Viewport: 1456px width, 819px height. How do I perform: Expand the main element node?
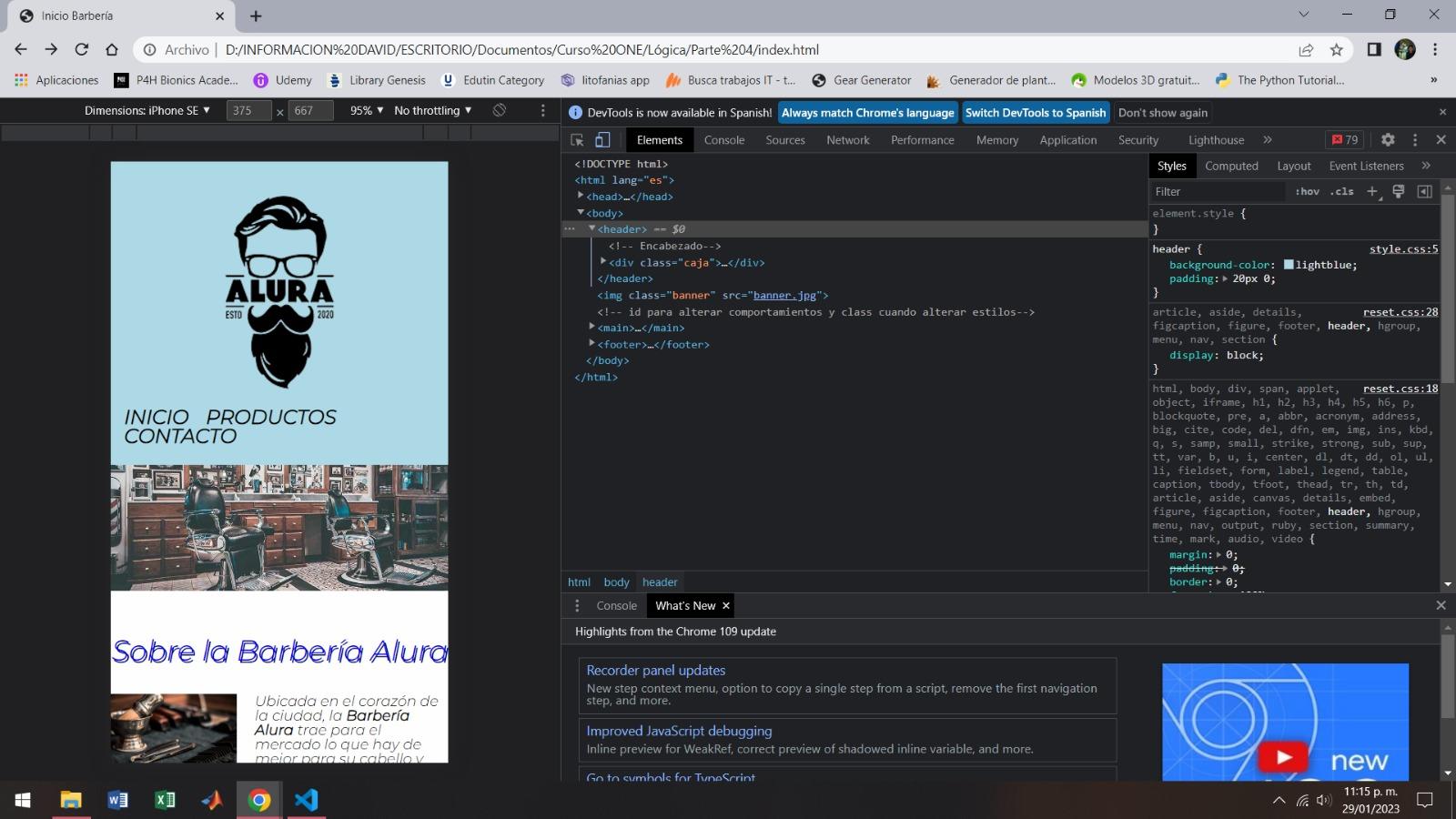pyautogui.click(x=591, y=327)
